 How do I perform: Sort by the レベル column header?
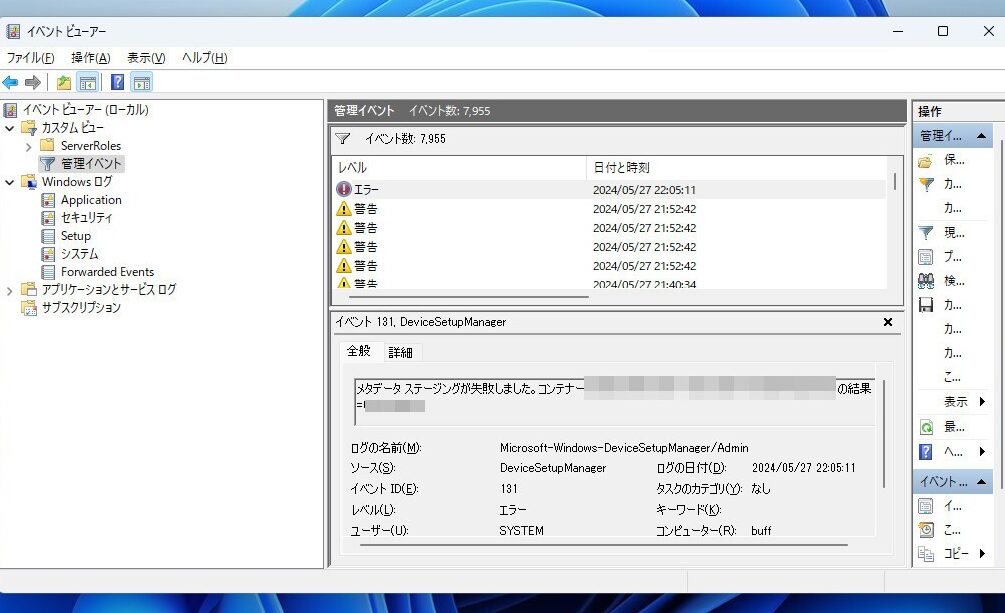point(459,167)
